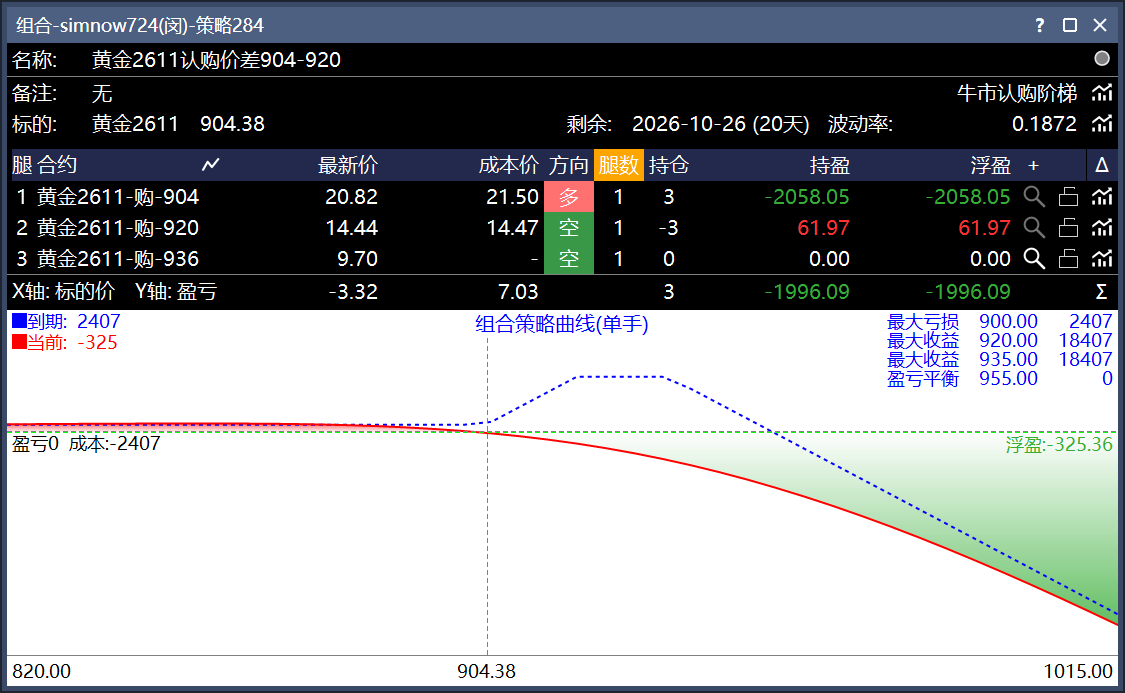Screen dimensions: 1125x693
Task: Toggle direction 多 for leg 1
Action: tap(569, 197)
